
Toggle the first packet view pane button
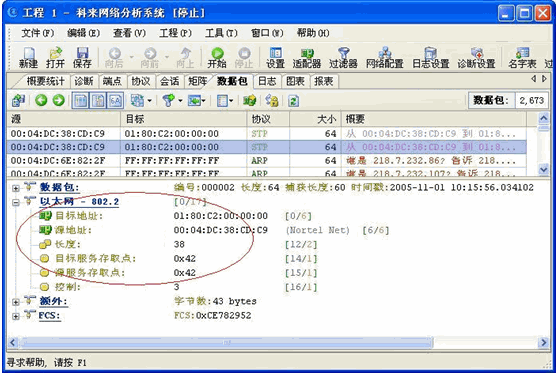click(x=80, y=101)
